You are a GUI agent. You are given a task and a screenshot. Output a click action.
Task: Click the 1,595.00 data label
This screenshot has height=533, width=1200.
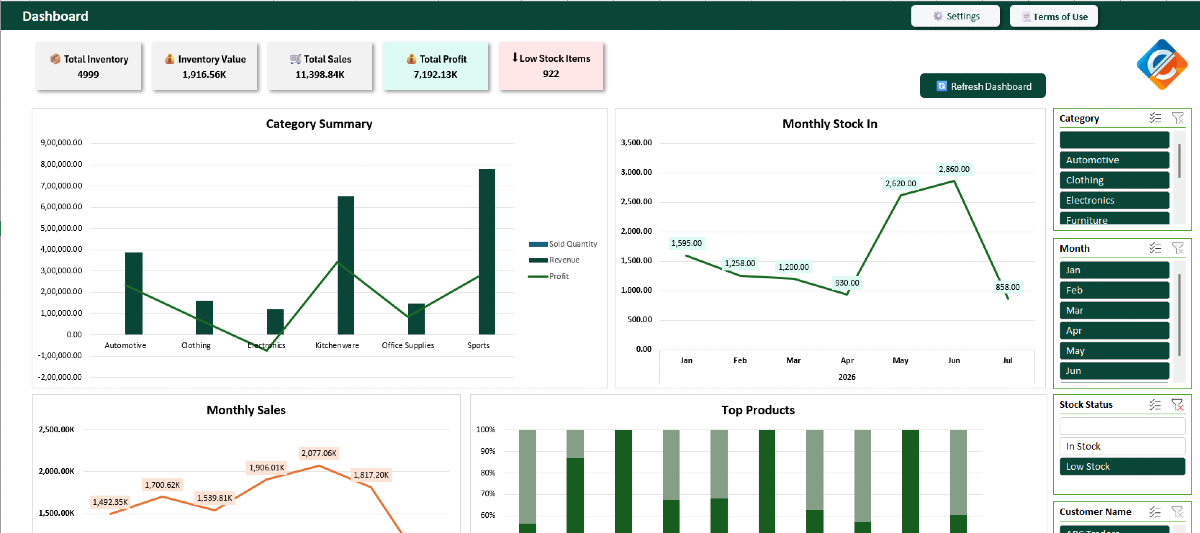coord(686,243)
